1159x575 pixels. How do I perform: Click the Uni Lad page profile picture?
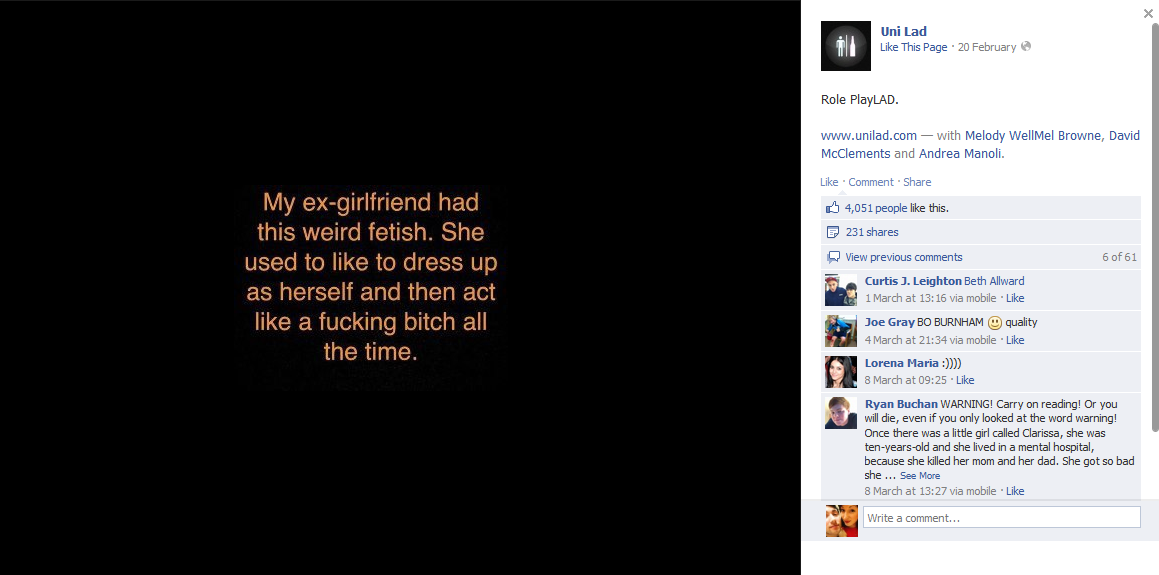coord(846,46)
